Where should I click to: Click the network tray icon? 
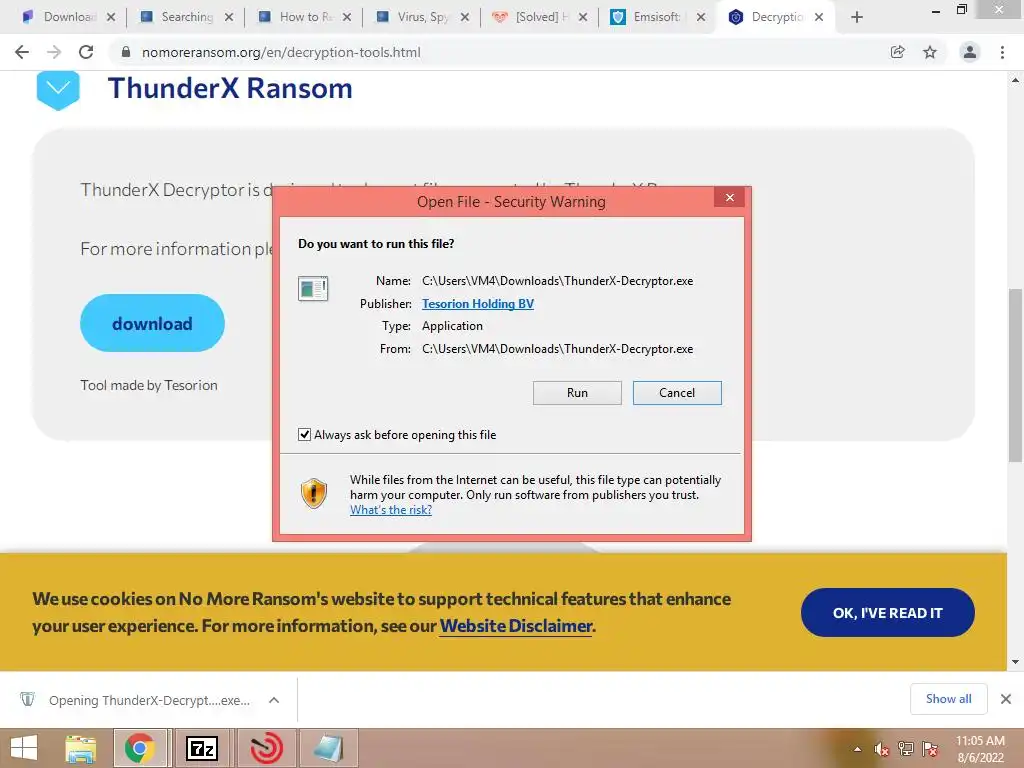(906, 749)
